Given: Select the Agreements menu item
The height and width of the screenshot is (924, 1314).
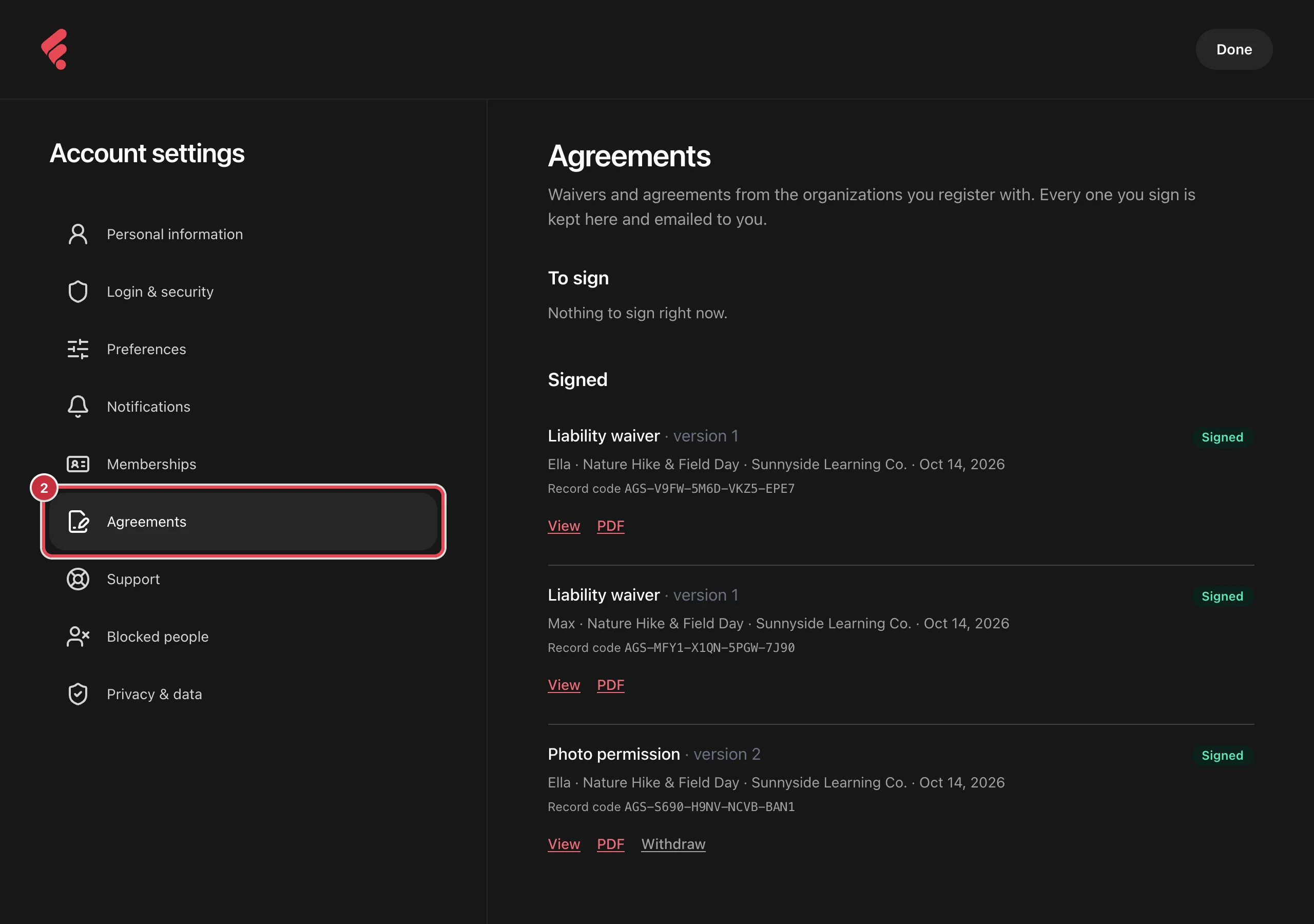Looking at the screenshot, I should coord(243,522).
